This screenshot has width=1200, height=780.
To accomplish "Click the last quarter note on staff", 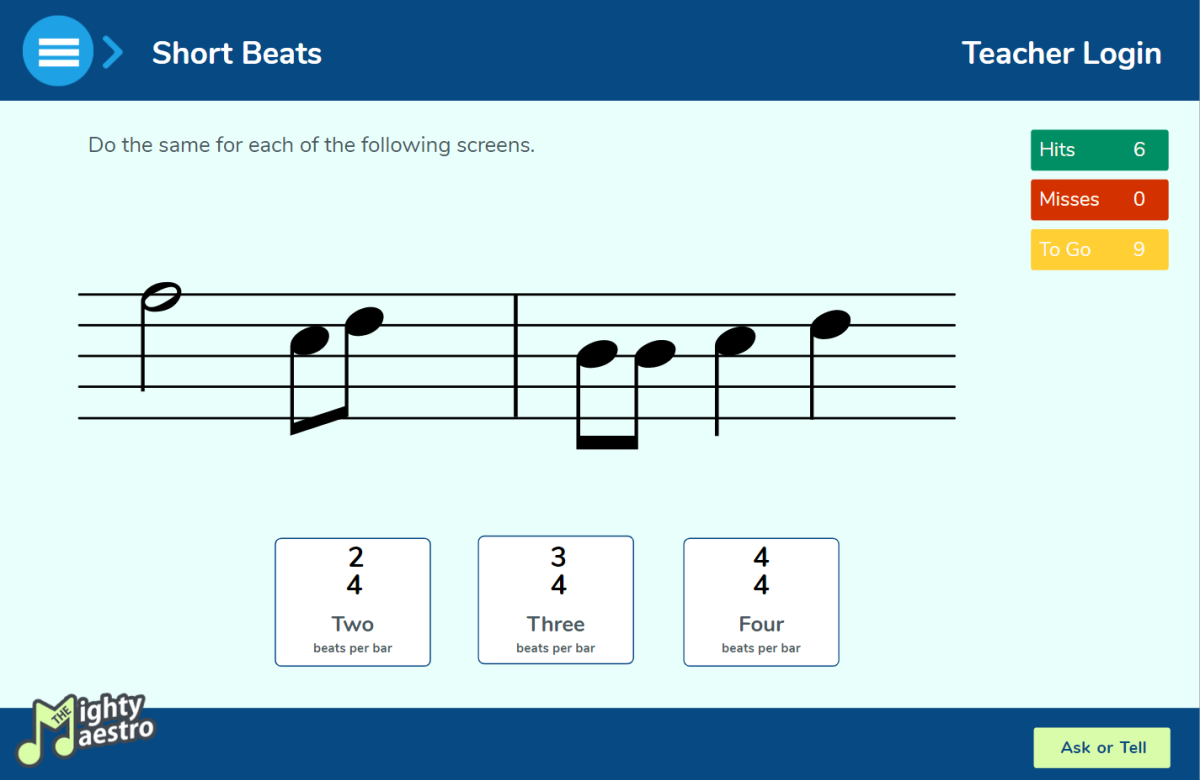I will click(829, 364).
